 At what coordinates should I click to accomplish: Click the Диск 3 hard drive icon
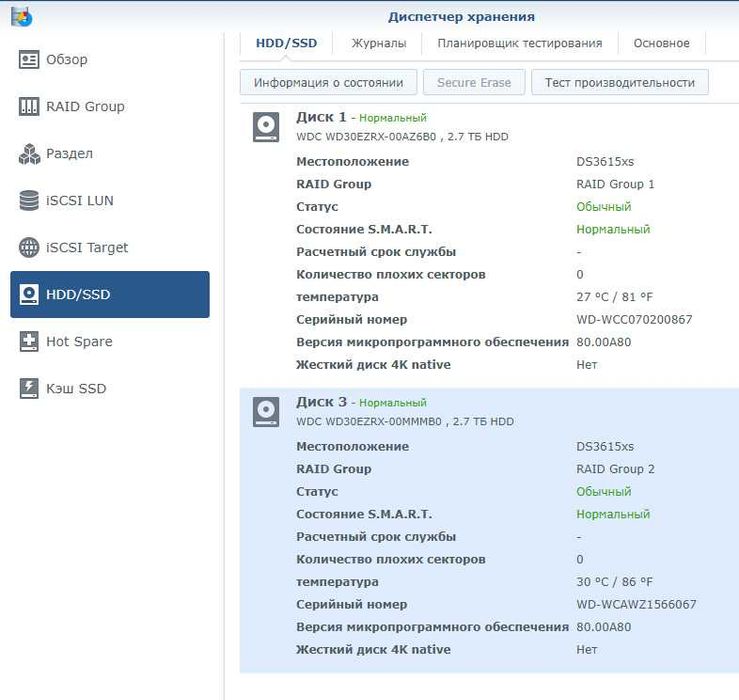coord(266,412)
